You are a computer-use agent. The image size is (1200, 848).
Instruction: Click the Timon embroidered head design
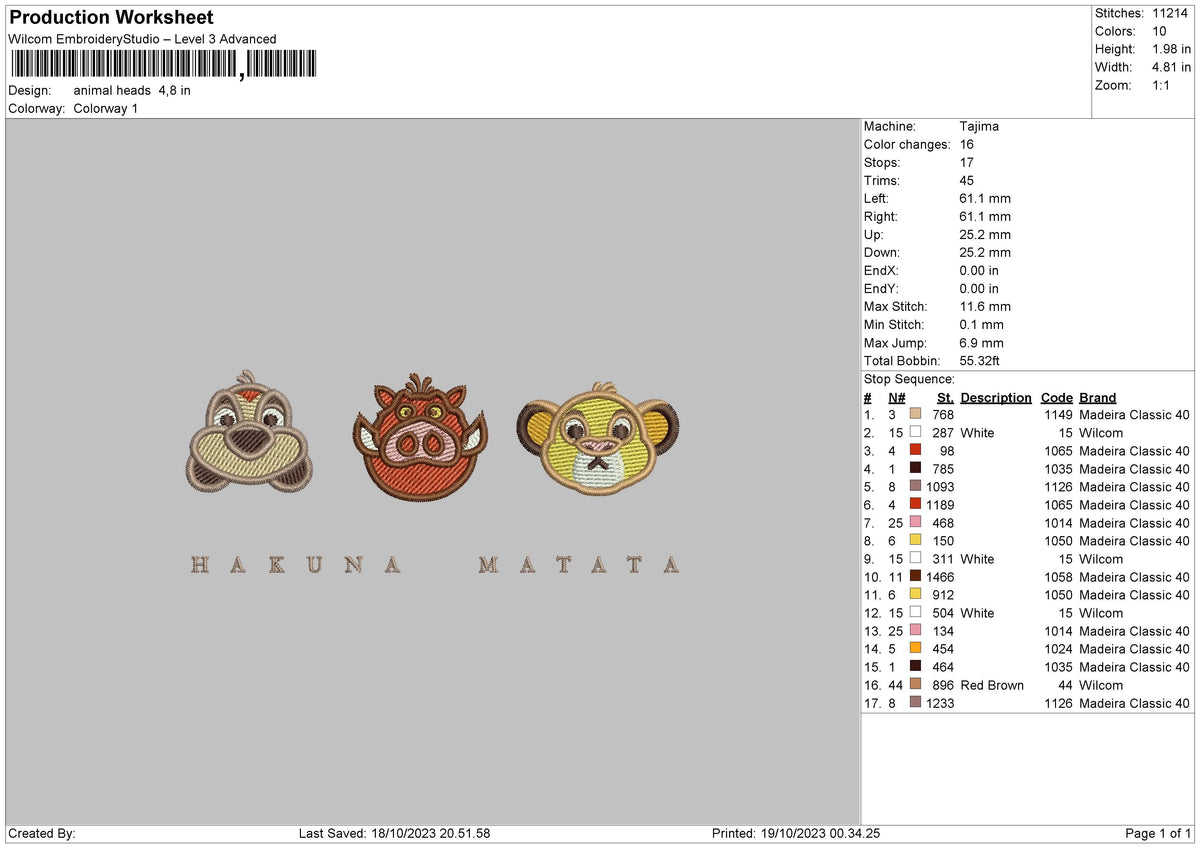[247, 433]
